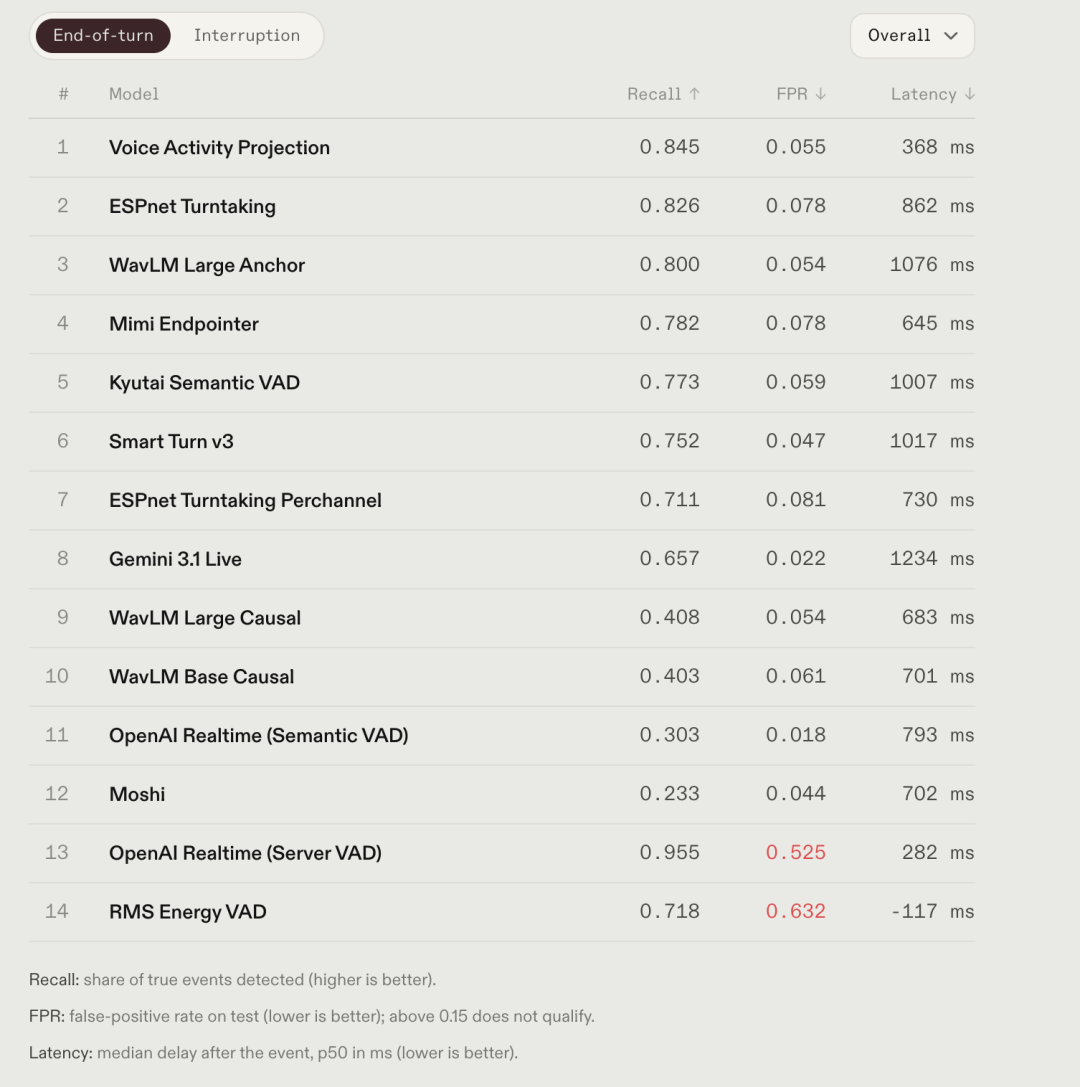Click the FPR definition footnote
This screenshot has height=1087, width=1080.
click(312, 1017)
